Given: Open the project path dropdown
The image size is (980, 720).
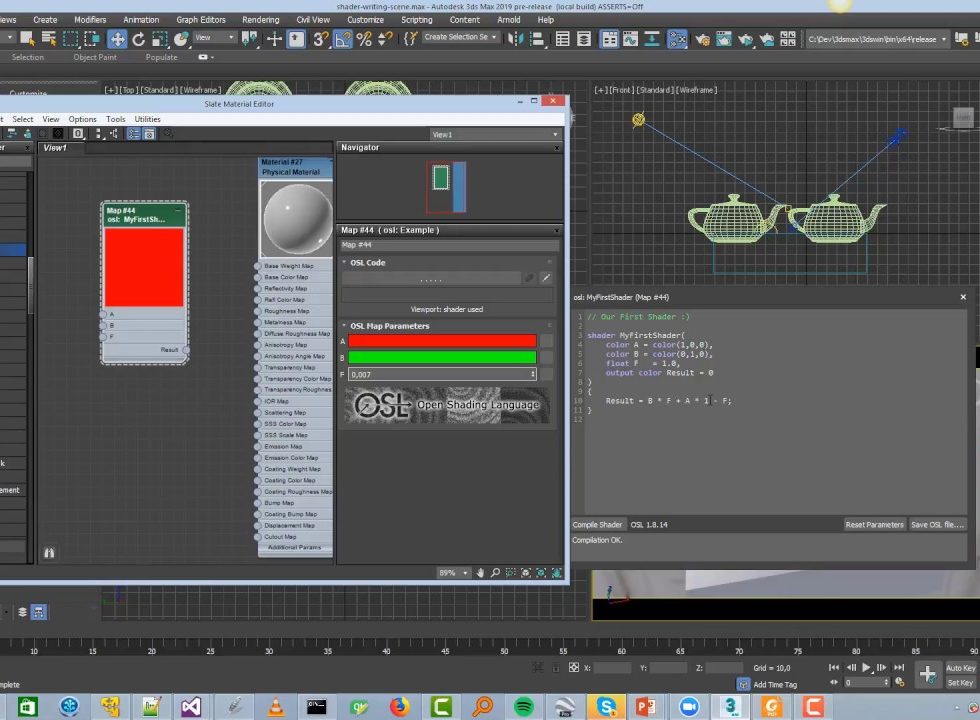Looking at the screenshot, I should (877, 39).
